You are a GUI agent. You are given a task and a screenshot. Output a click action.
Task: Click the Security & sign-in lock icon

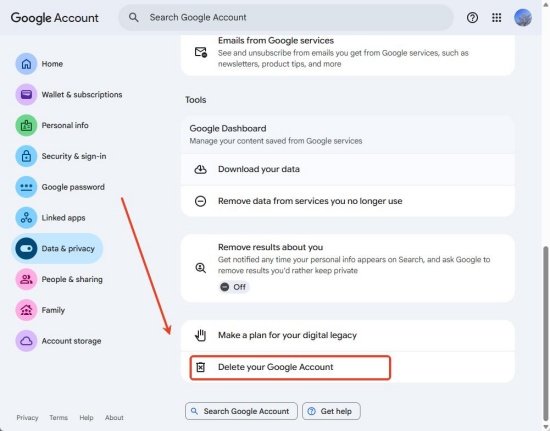pos(26,156)
